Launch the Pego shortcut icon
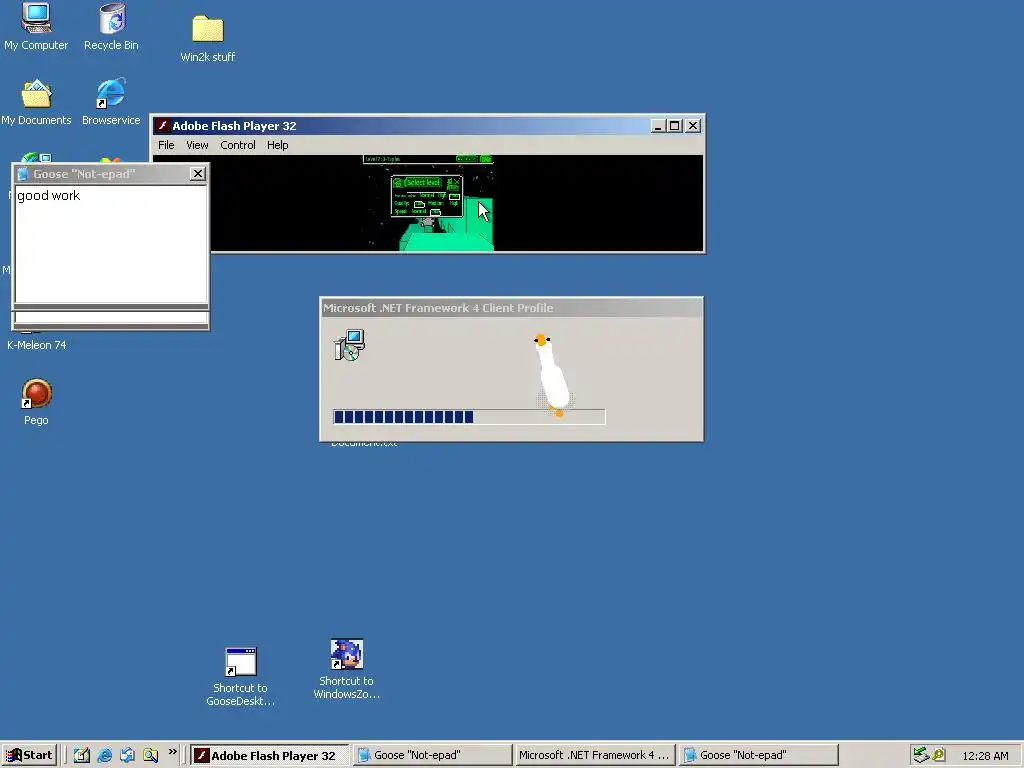The width and height of the screenshot is (1024, 768). [36, 393]
